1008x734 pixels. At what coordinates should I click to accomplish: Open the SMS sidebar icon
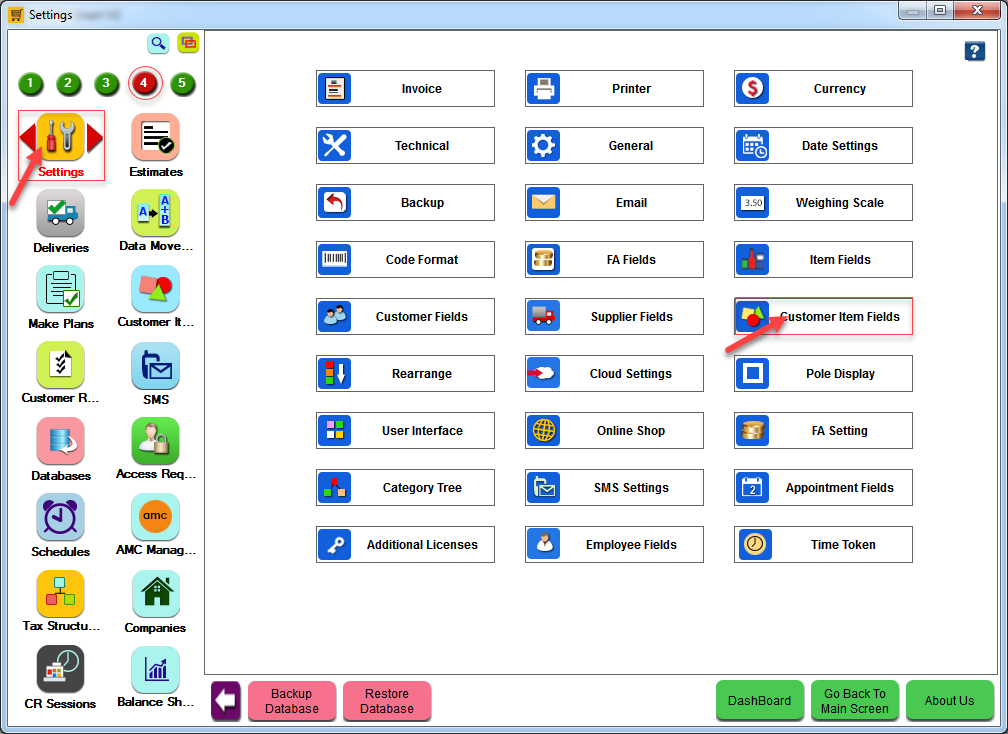point(155,367)
